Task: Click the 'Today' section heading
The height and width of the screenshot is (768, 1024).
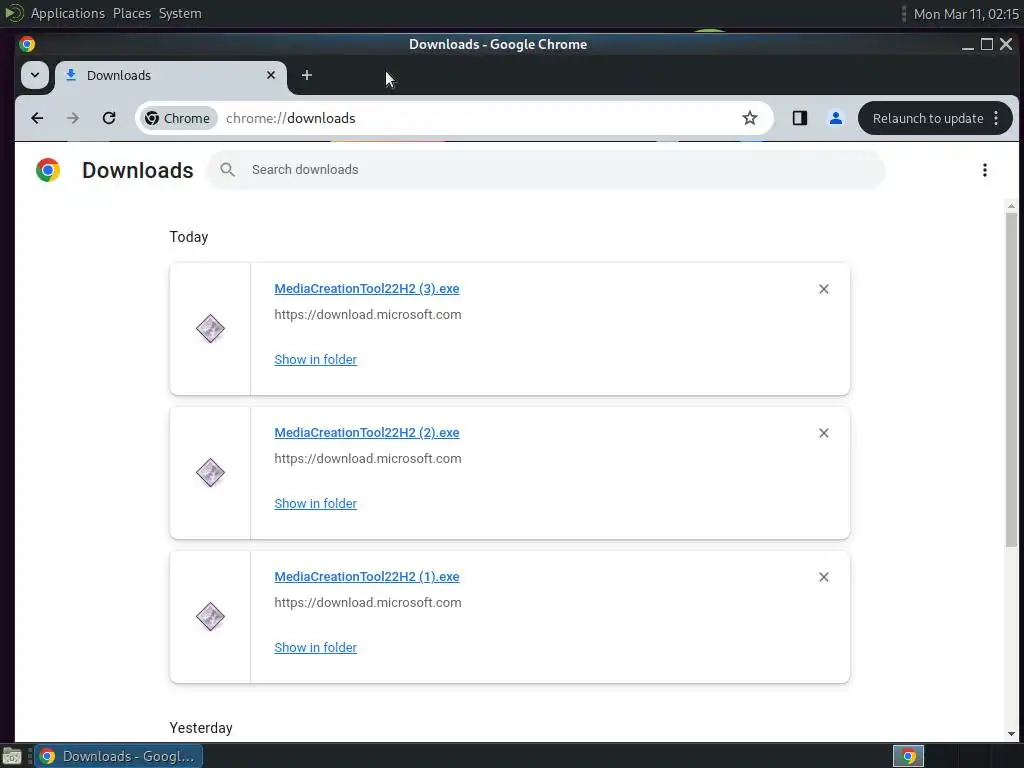Action: [x=189, y=237]
